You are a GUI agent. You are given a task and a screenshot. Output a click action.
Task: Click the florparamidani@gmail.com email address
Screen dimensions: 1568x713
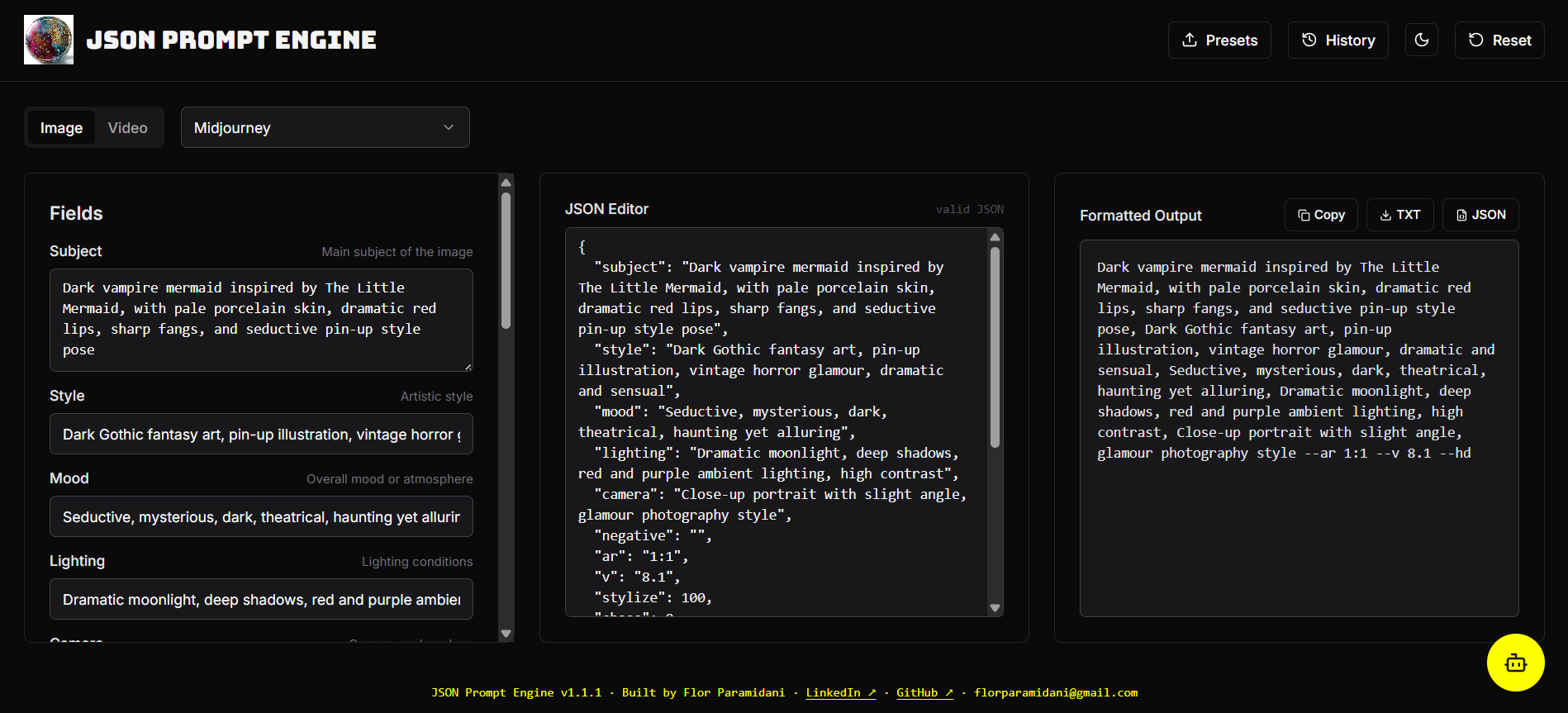[1056, 692]
